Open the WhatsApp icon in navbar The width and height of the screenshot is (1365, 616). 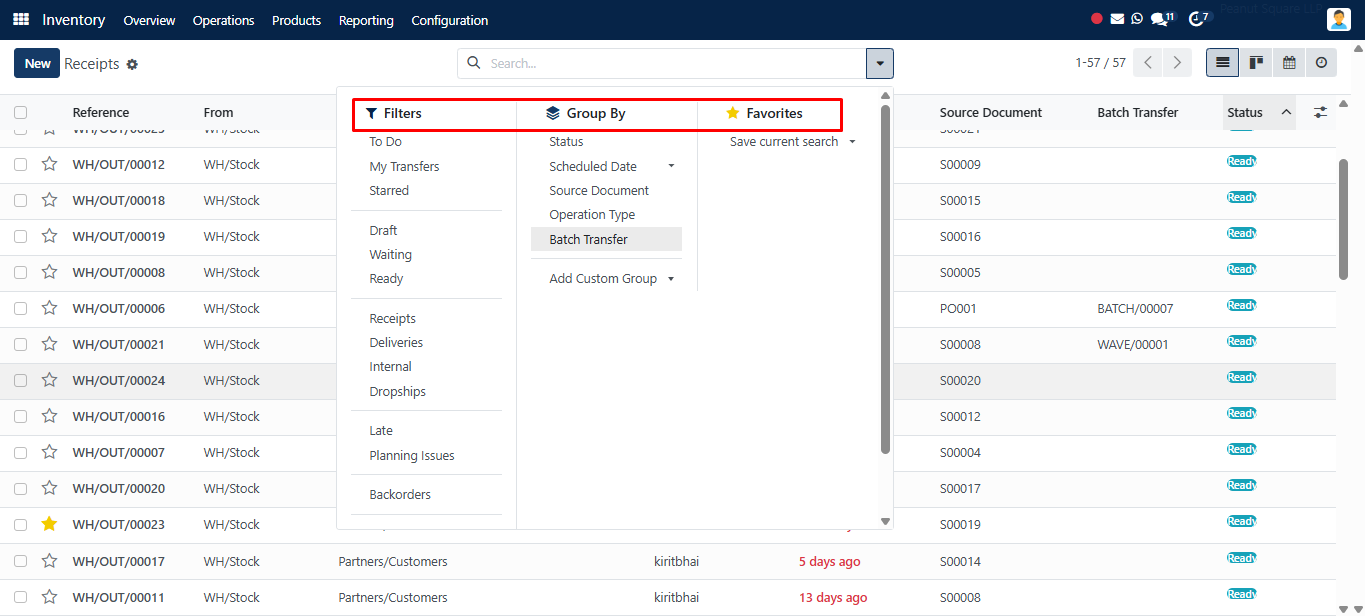(1137, 19)
